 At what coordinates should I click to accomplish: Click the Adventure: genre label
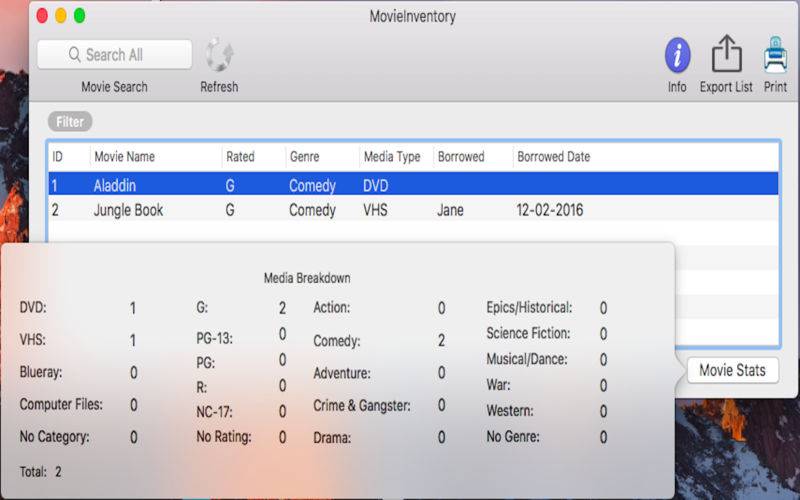click(x=342, y=373)
